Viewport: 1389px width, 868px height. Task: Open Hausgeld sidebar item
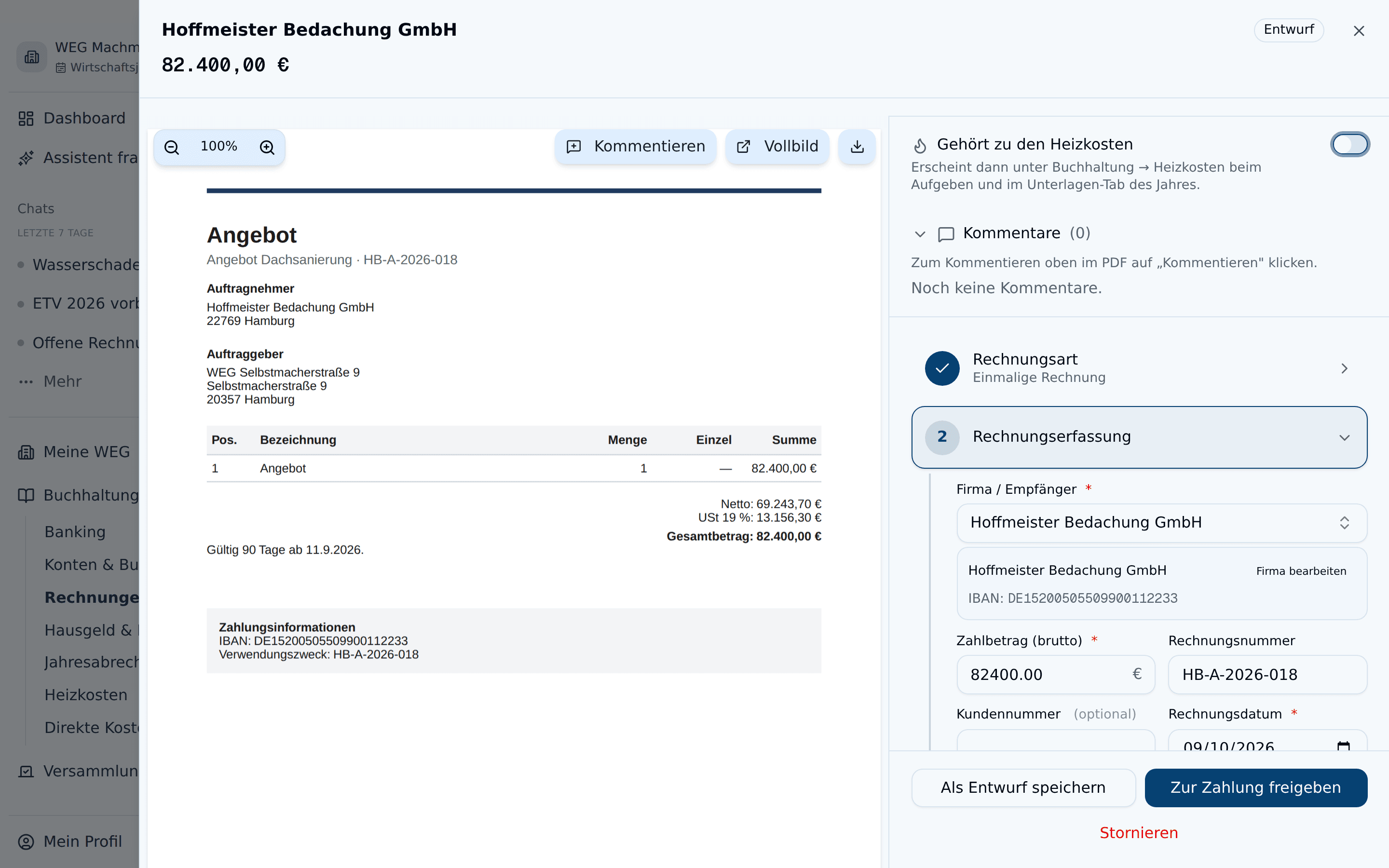[92, 630]
